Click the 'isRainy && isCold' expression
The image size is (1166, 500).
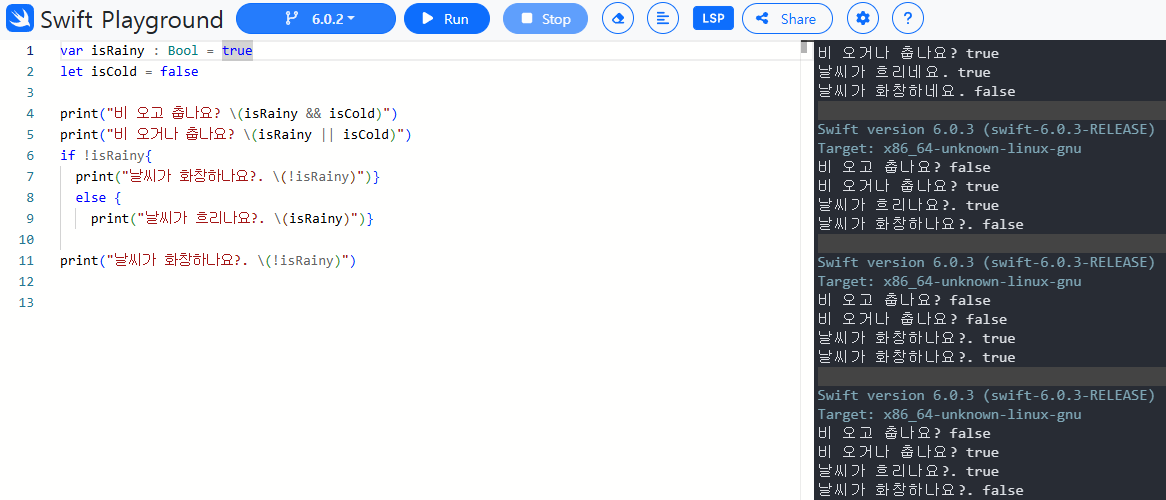pos(308,114)
